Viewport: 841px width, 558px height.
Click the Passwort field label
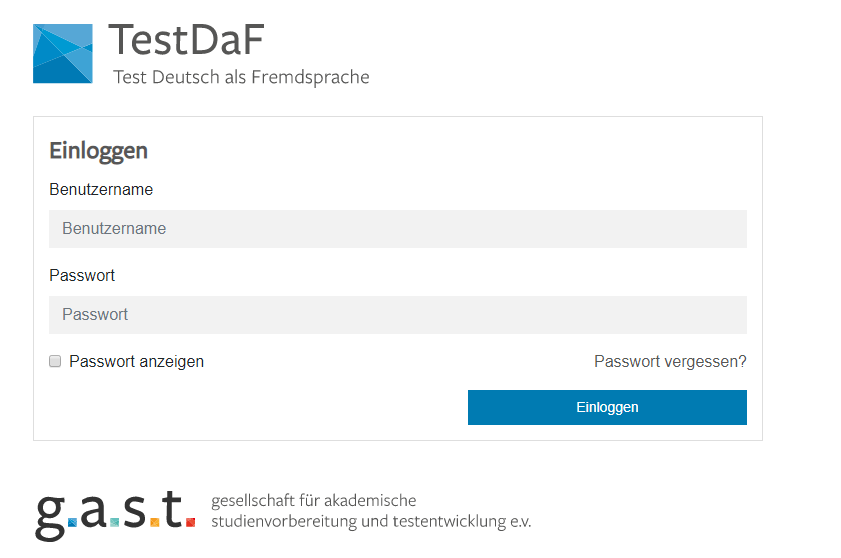[82, 275]
